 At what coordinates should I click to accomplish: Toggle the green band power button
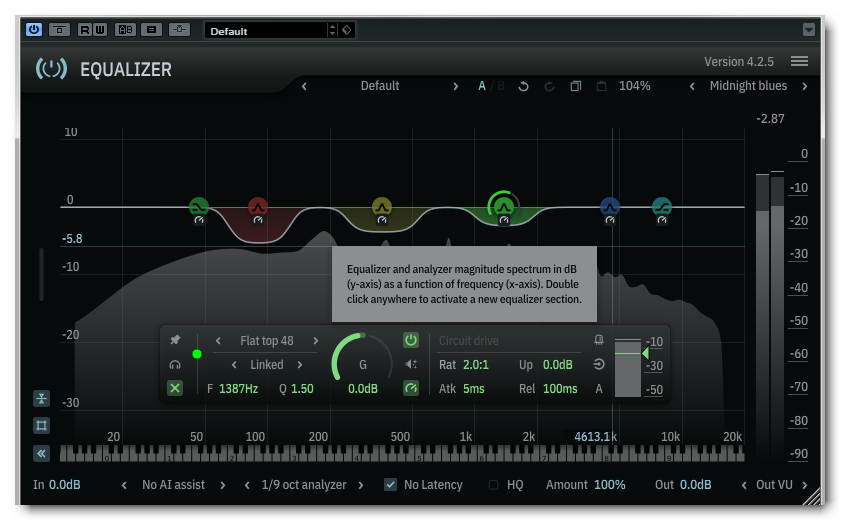[x=411, y=340]
